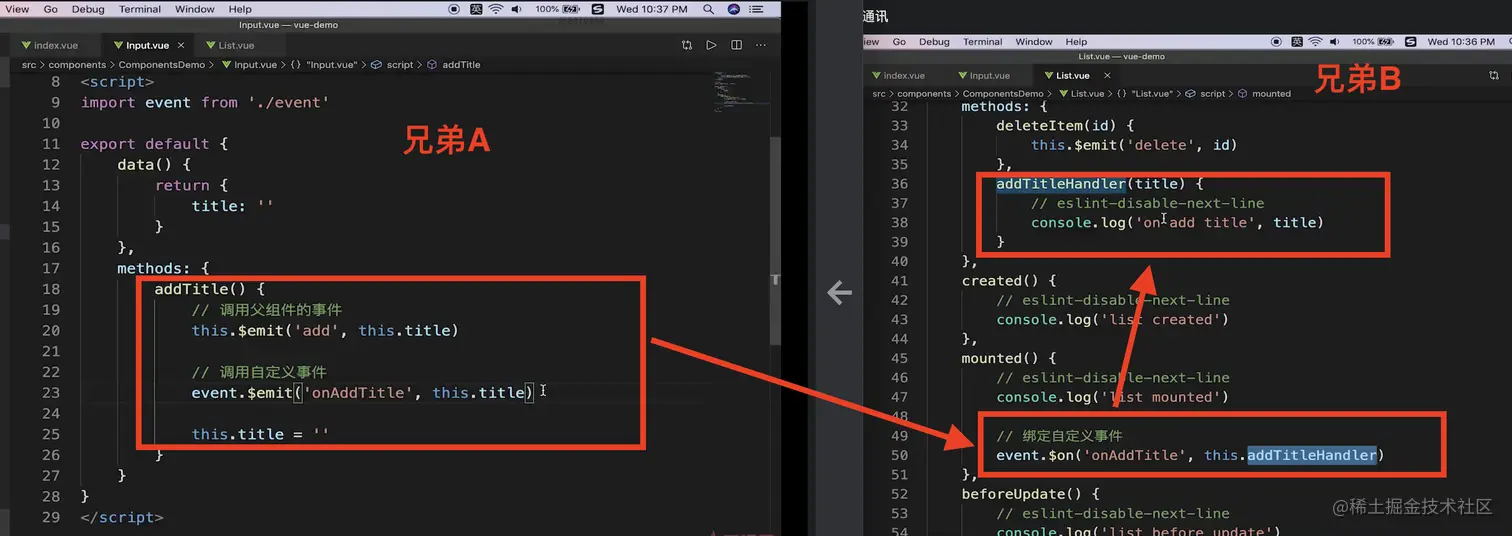Click the vertical scrollbar in Input.vue editor
The image size is (1512, 536).
[775, 240]
